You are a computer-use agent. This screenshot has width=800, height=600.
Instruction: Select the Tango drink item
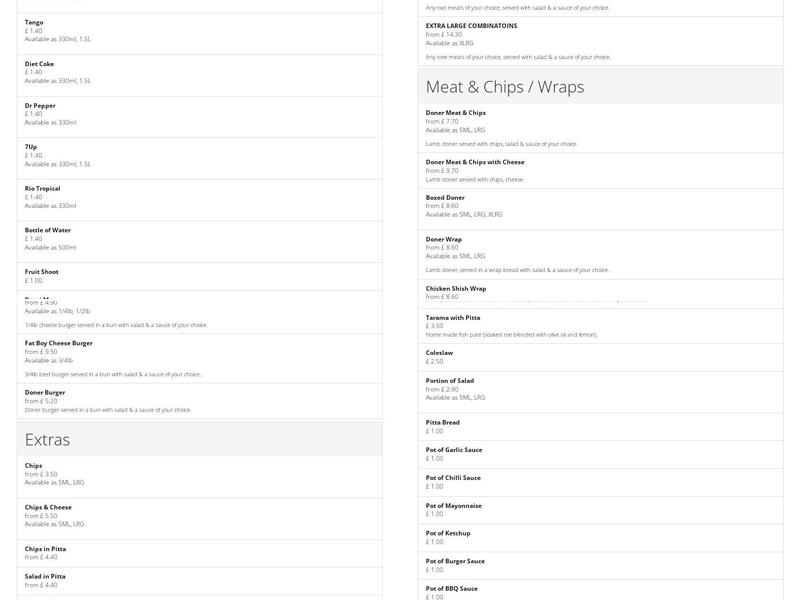pos(34,22)
